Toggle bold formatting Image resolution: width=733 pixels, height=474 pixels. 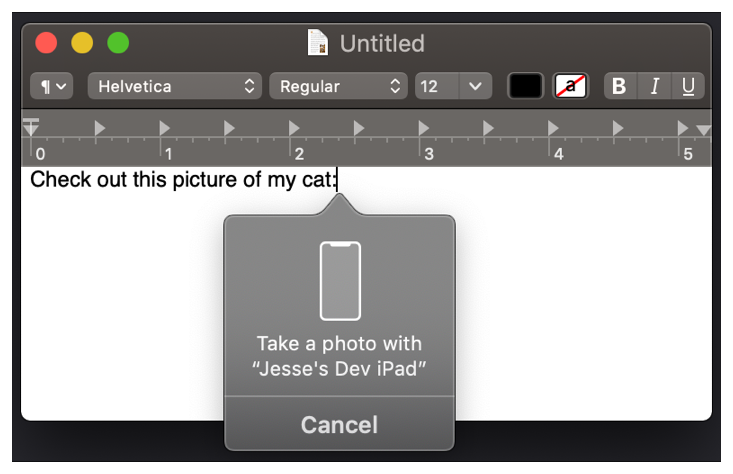point(619,86)
